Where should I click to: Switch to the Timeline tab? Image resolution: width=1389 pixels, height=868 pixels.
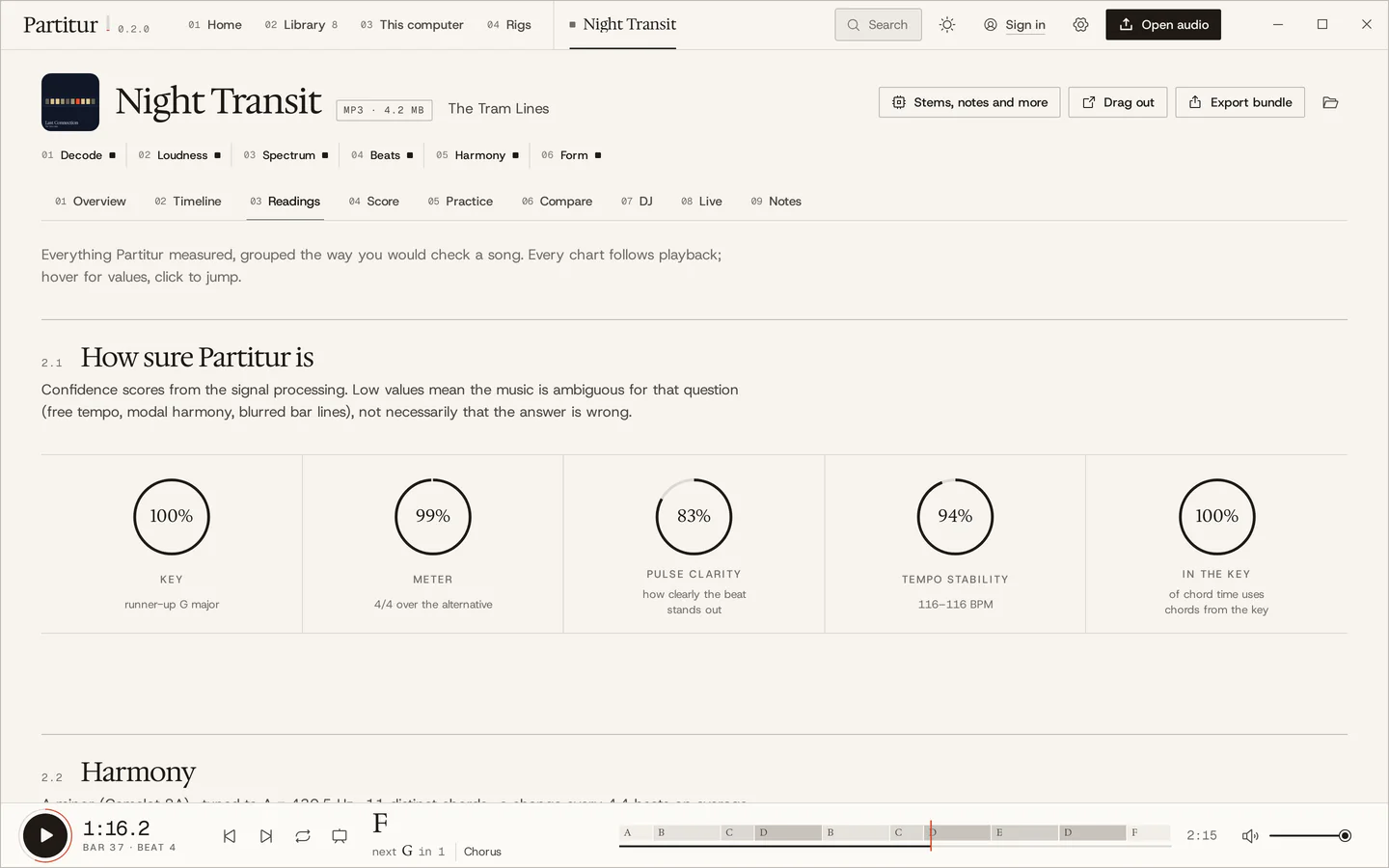(188, 202)
